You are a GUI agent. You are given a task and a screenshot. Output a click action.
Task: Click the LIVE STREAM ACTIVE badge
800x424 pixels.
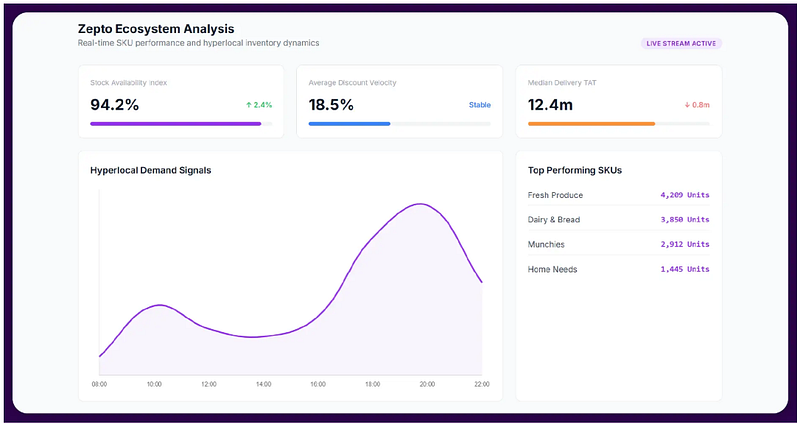pyautogui.click(x=681, y=44)
